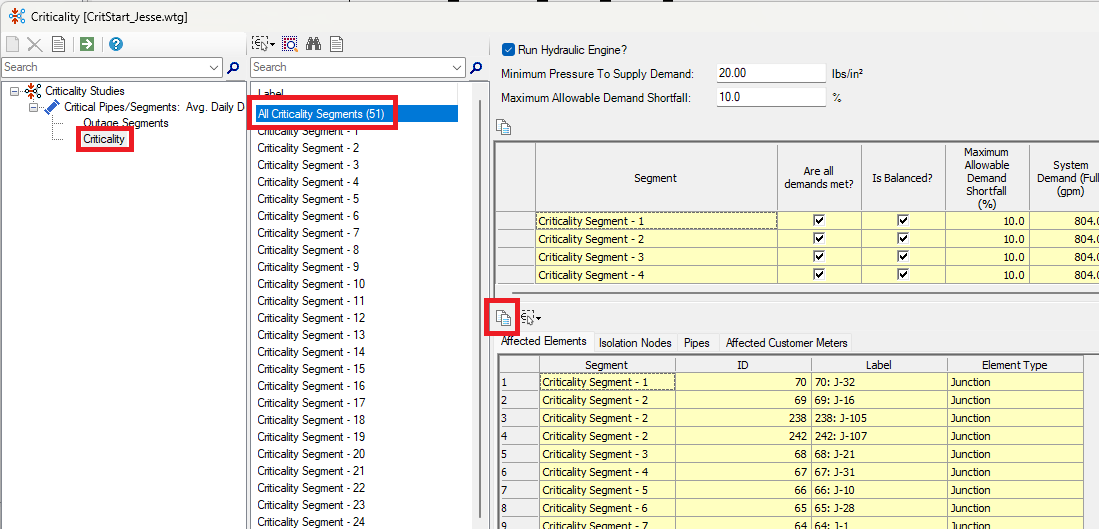Image resolution: width=1099 pixels, height=529 pixels.
Task: Click magnifier icon beside left Search box
Action: click(x=234, y=68)
